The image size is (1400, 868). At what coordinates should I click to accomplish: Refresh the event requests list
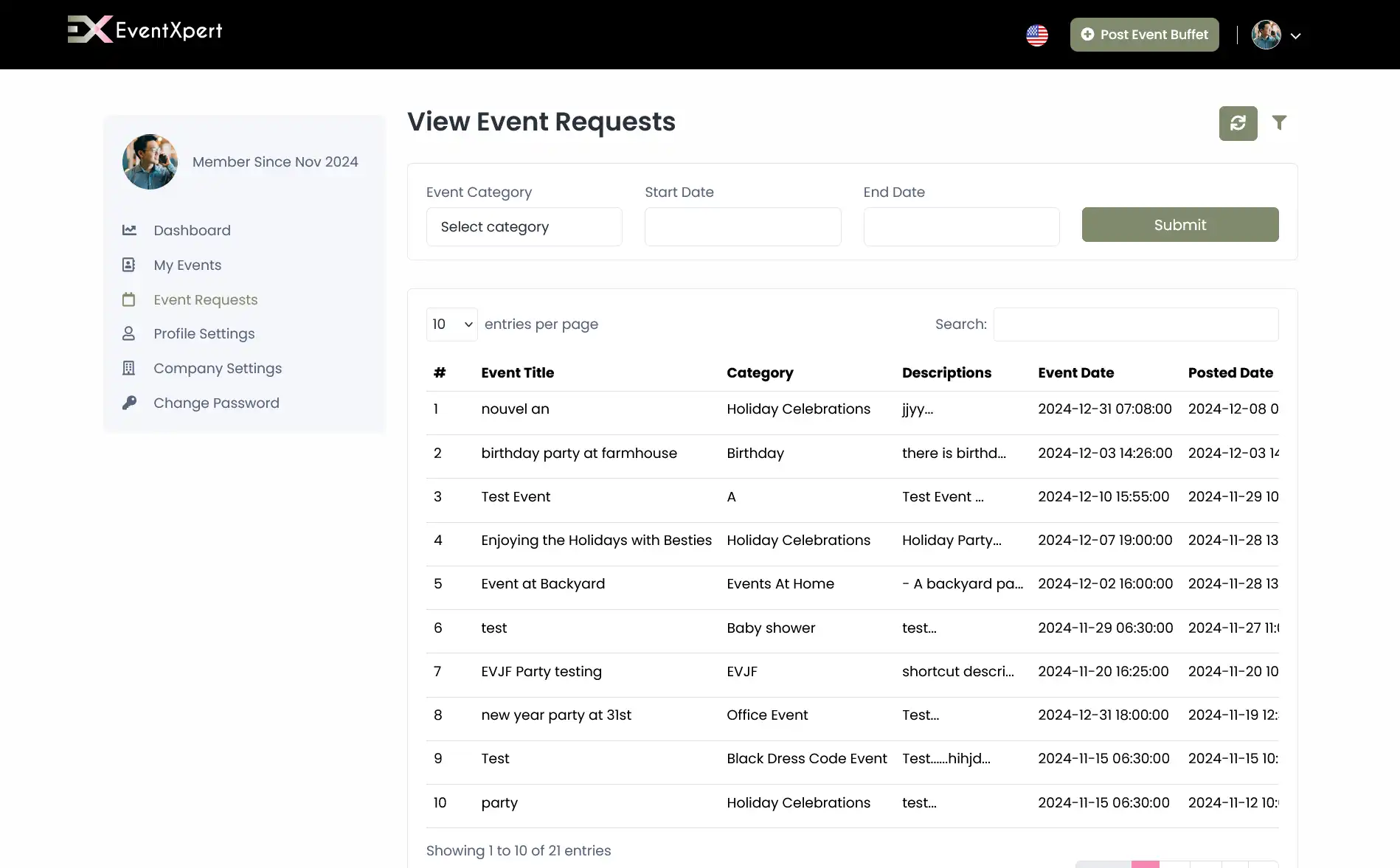point(1238,123)
